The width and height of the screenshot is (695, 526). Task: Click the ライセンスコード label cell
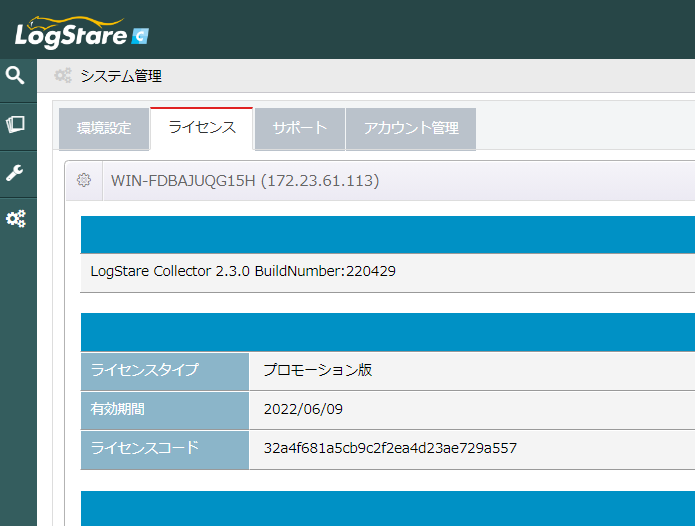165,450
